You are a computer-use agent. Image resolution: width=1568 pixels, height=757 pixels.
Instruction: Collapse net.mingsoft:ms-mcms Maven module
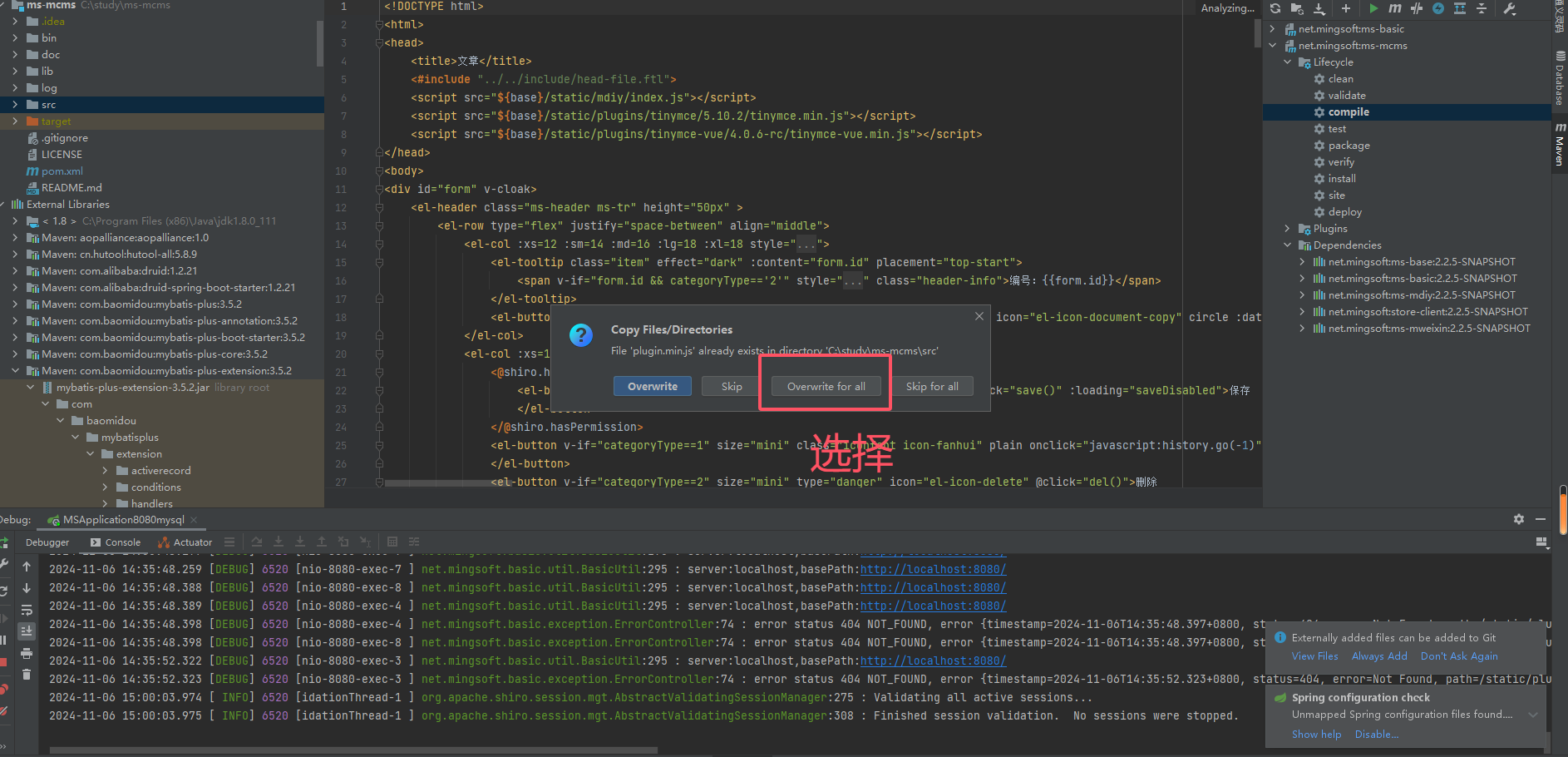1272,46
